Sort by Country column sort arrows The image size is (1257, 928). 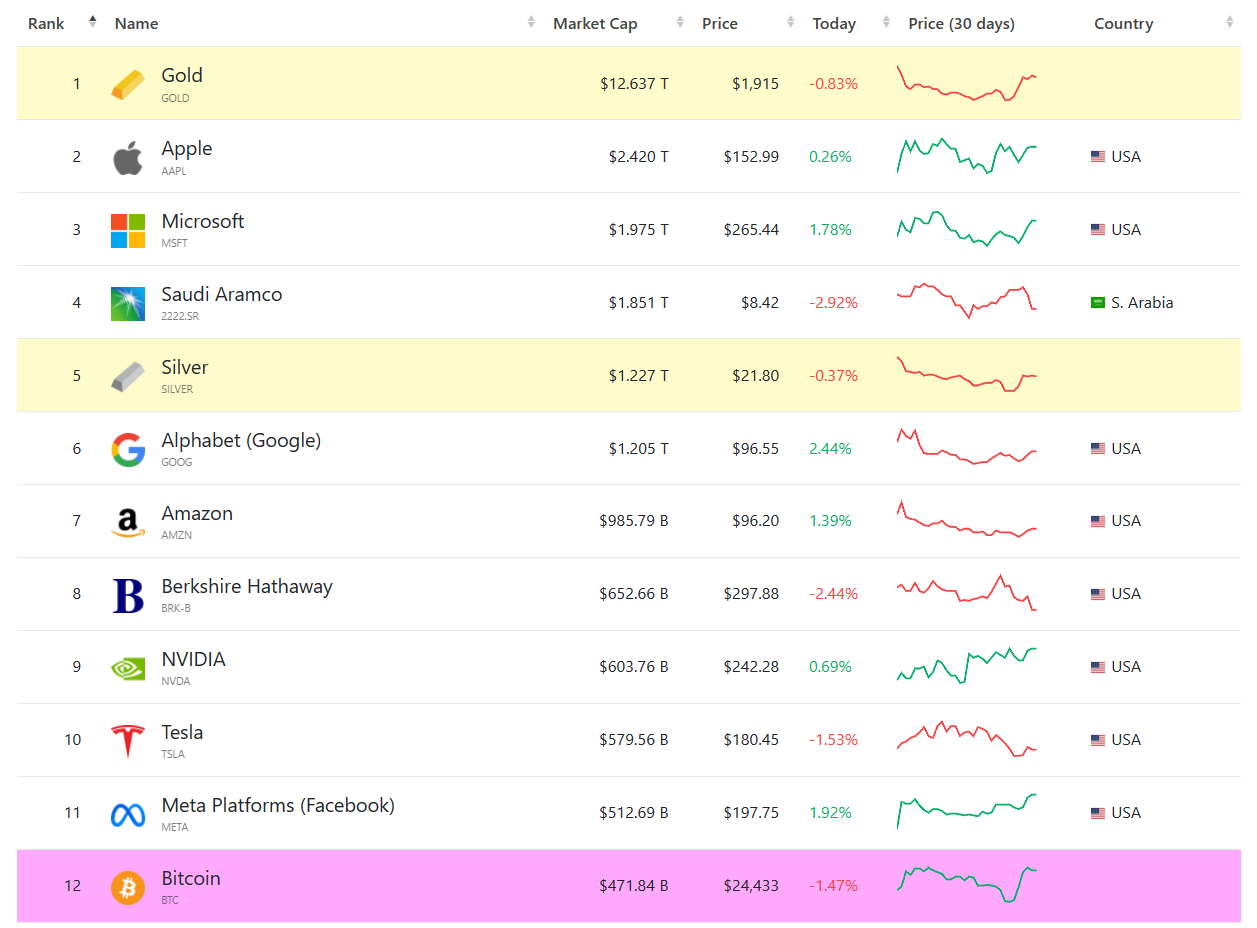(1229, 23)
